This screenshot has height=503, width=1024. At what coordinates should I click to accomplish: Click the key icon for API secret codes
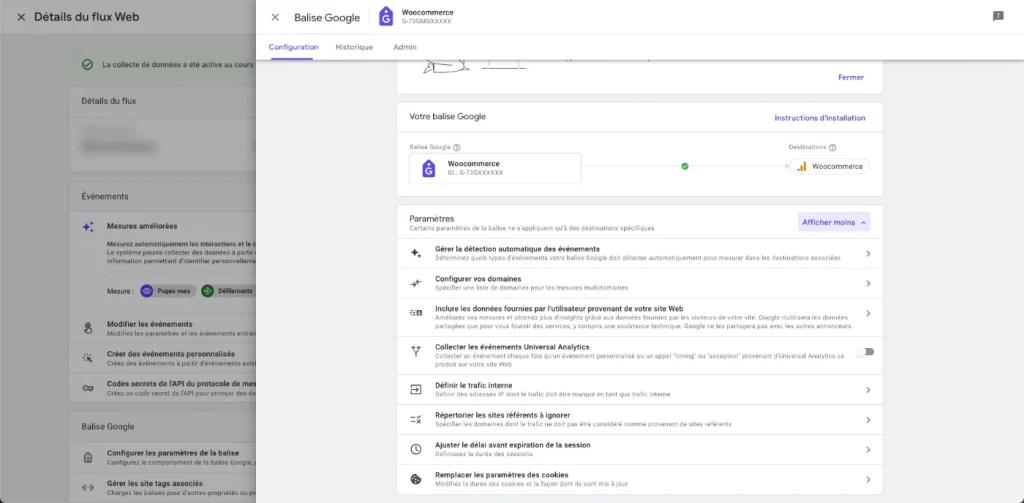(x=88, y=388)
